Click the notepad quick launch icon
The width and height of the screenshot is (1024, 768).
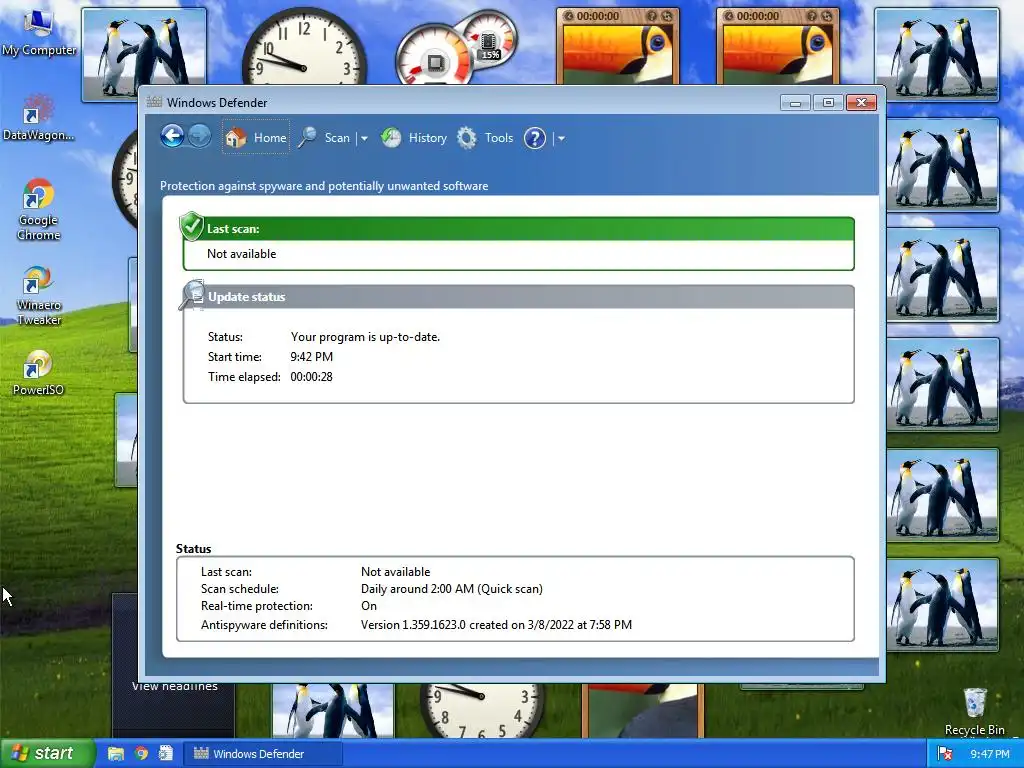click(x=166, y=753)
